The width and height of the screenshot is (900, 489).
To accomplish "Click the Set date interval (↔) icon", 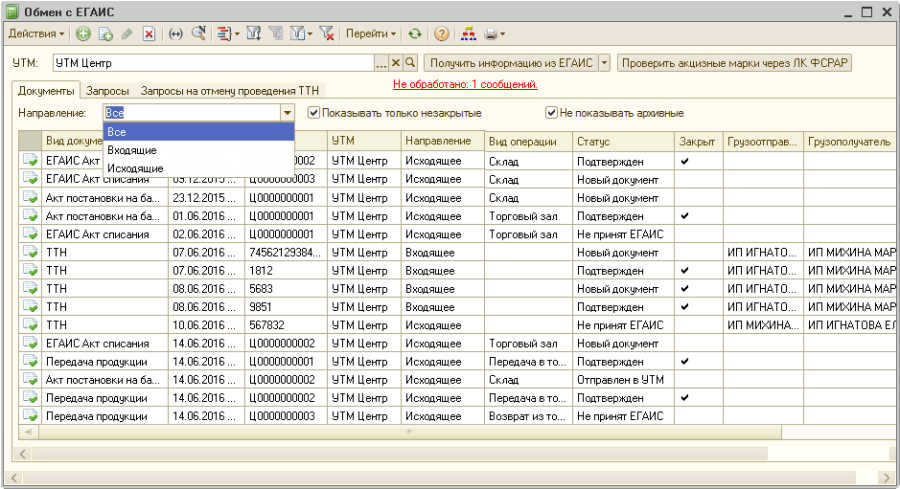I will (176, 34).
